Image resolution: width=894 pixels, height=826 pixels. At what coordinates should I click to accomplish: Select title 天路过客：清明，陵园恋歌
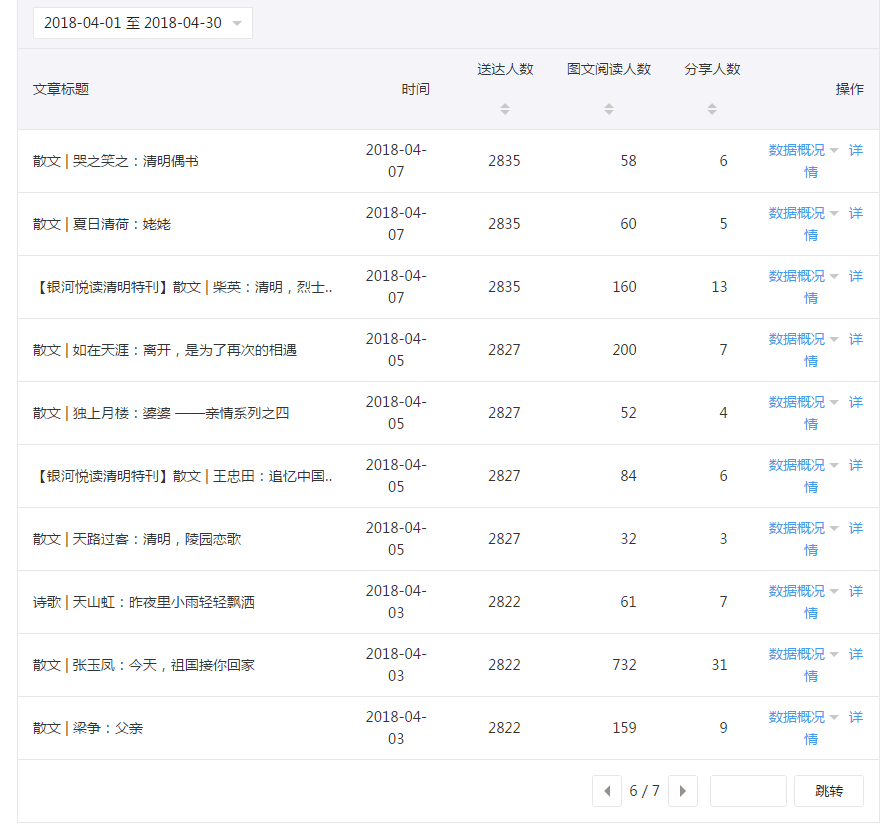tap(157, 539)
